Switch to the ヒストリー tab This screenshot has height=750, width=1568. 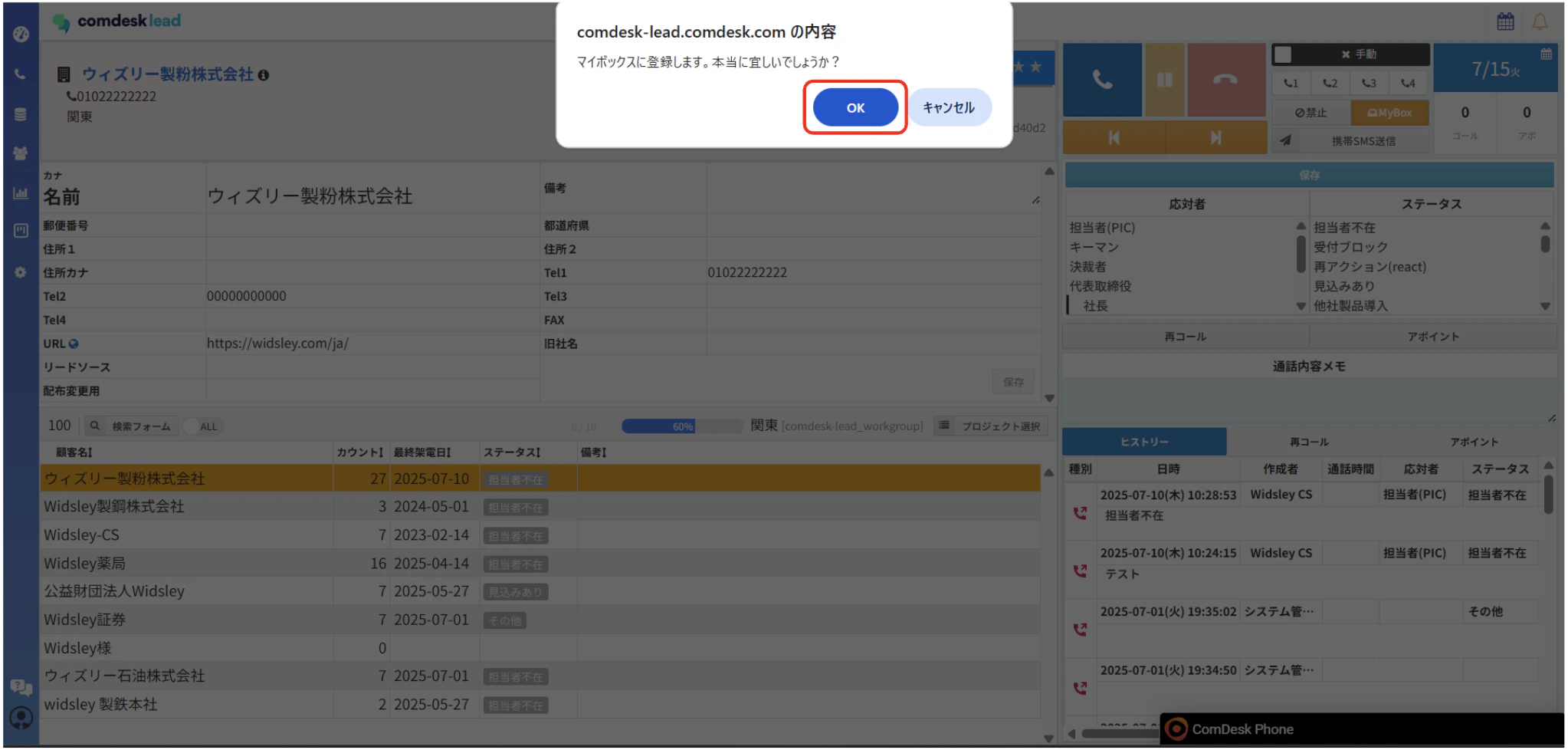pos(1144,442)
